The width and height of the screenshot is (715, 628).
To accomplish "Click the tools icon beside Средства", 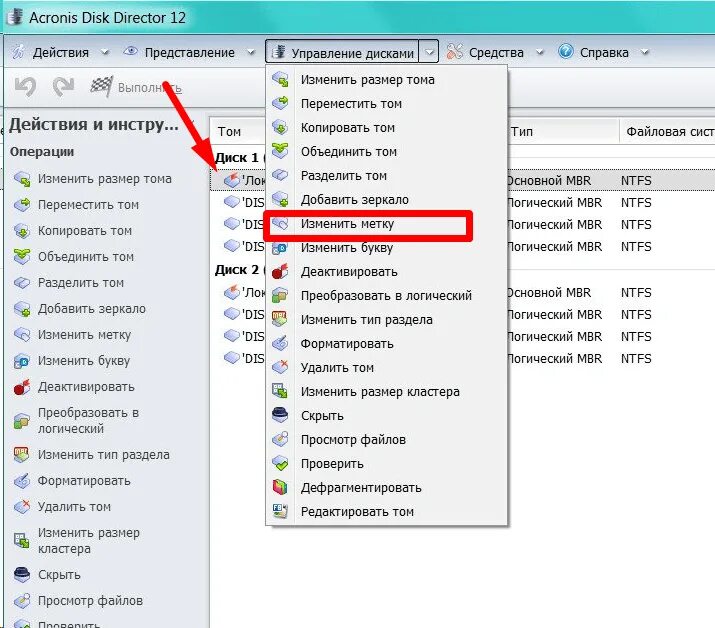I will [x=454, y=52].
